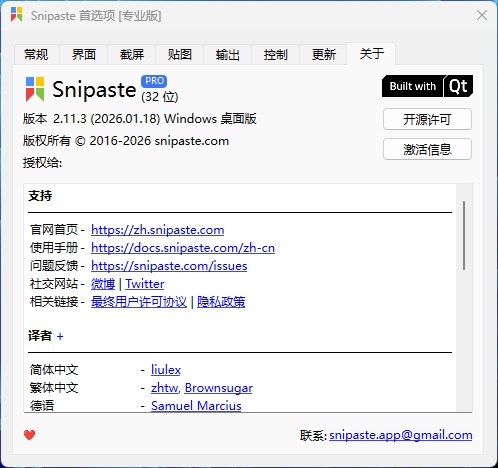498x468 pixels.
Task: Click the 授权给: label
Action: pos(42,163)
